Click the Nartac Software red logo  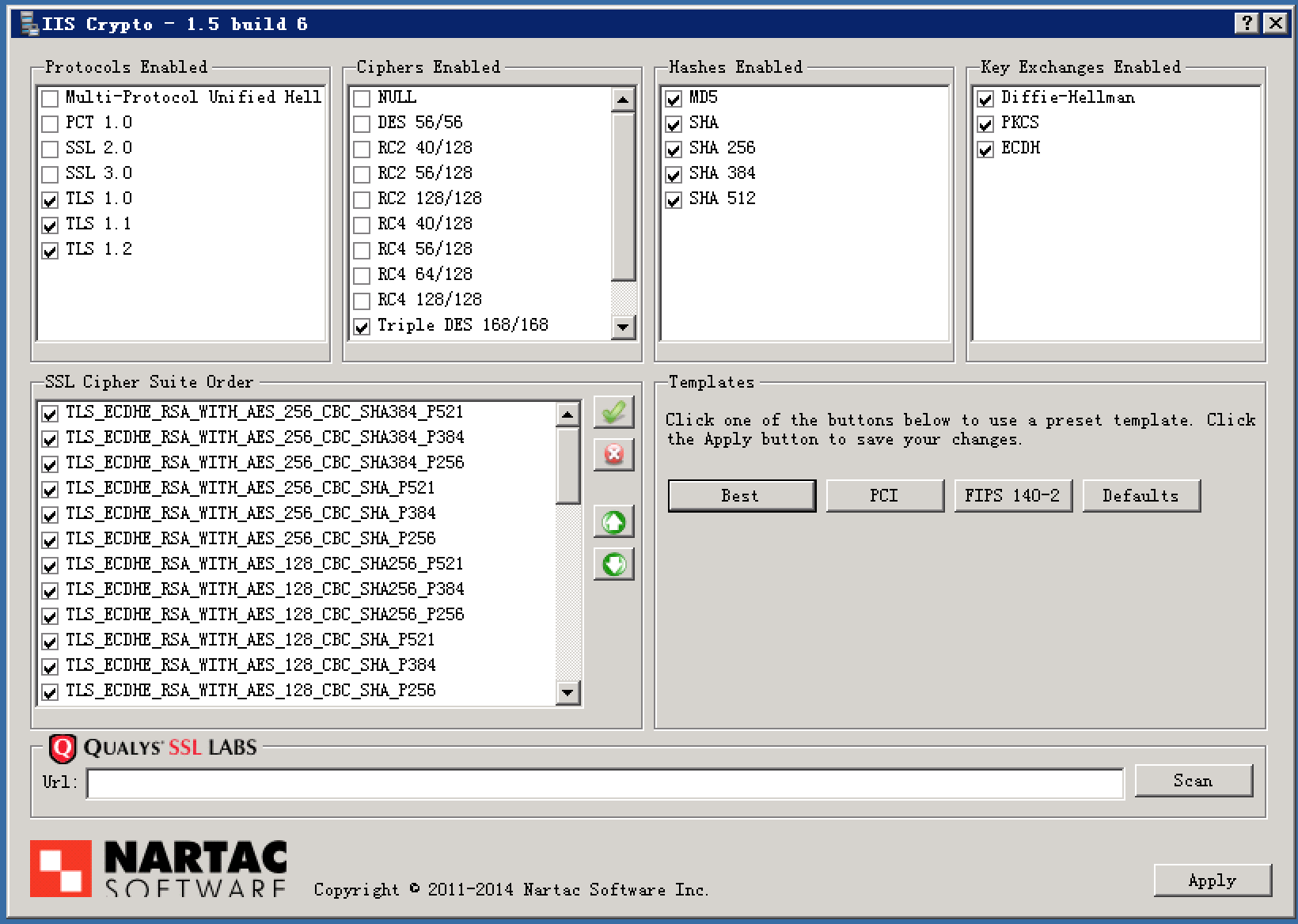pos(61,869)
